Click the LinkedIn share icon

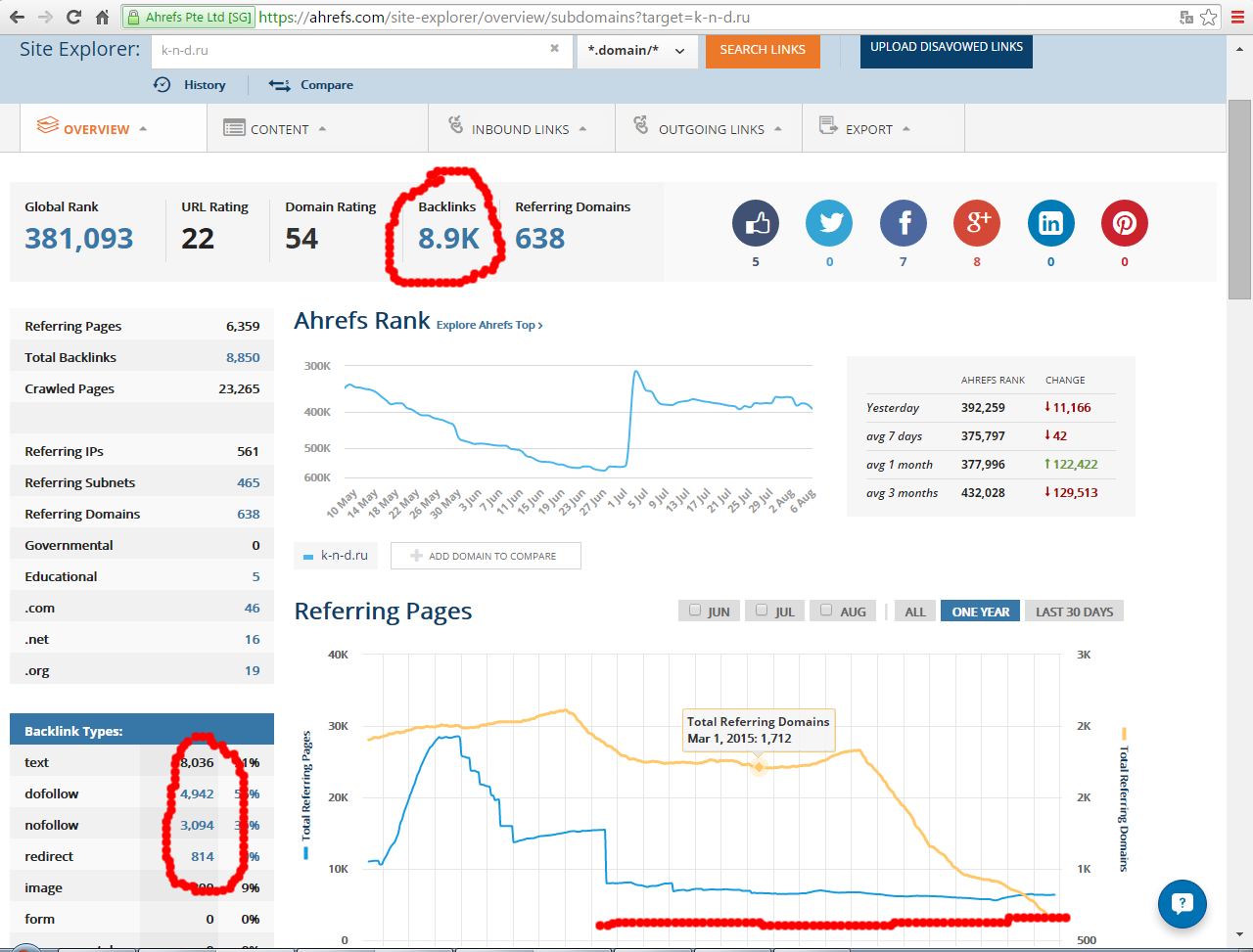pos(1050,223)
